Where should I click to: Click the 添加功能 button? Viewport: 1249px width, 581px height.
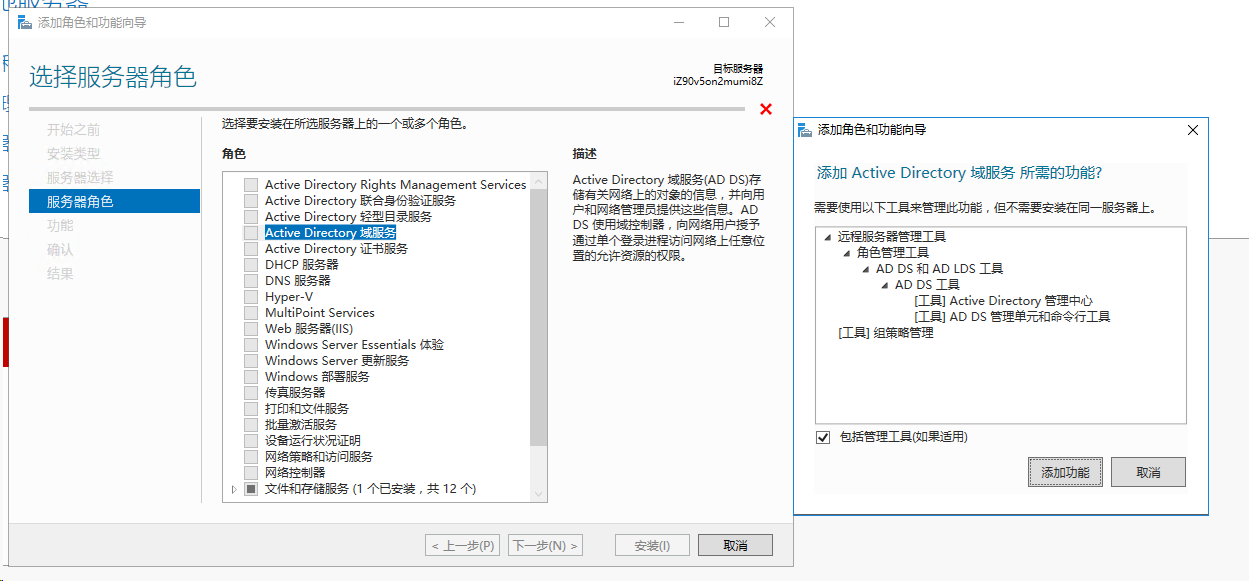tap(1065, 472)
